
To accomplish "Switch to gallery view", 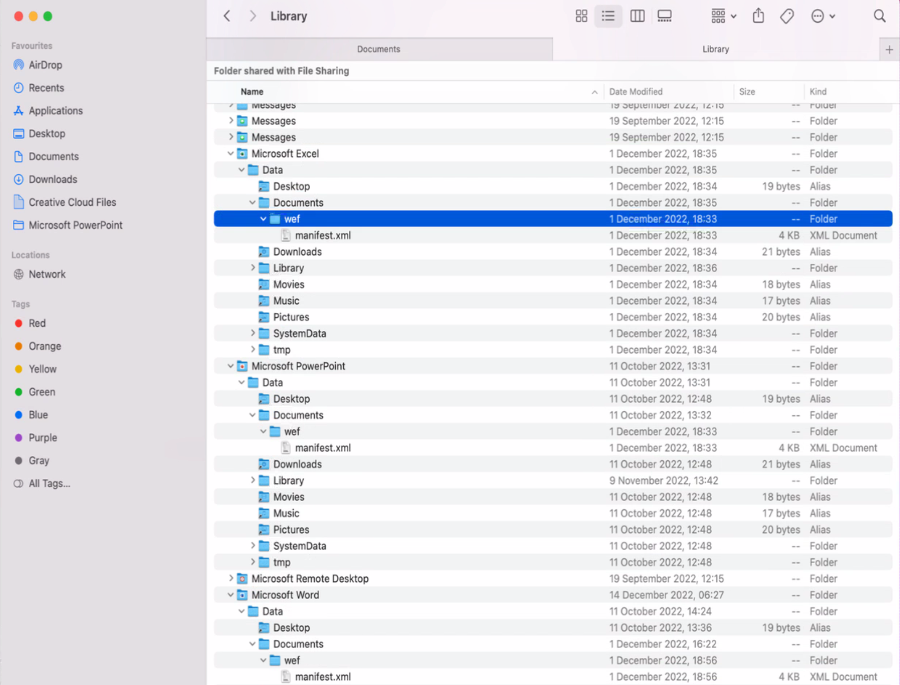I will coord(665,16).
